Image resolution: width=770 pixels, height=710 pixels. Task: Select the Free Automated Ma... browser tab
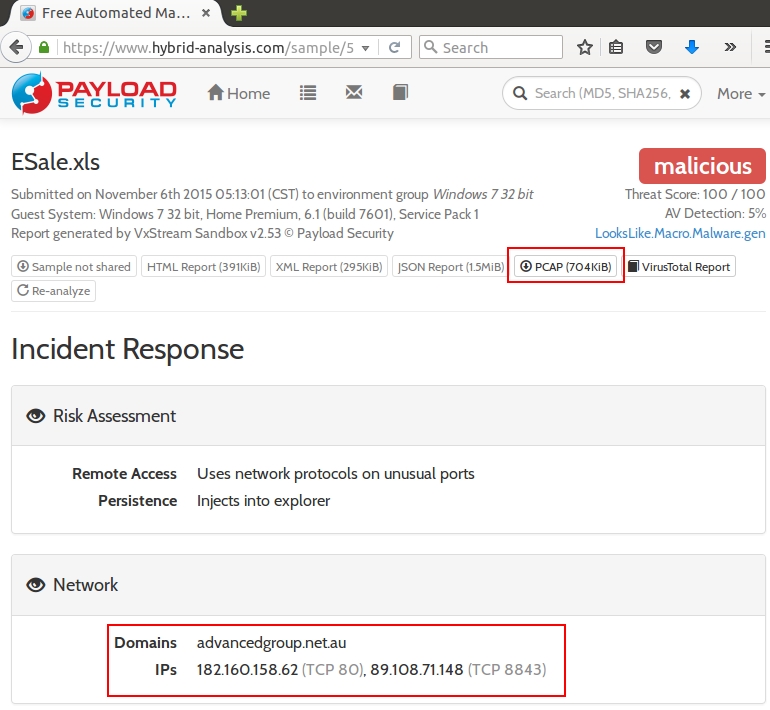point(114,13)
